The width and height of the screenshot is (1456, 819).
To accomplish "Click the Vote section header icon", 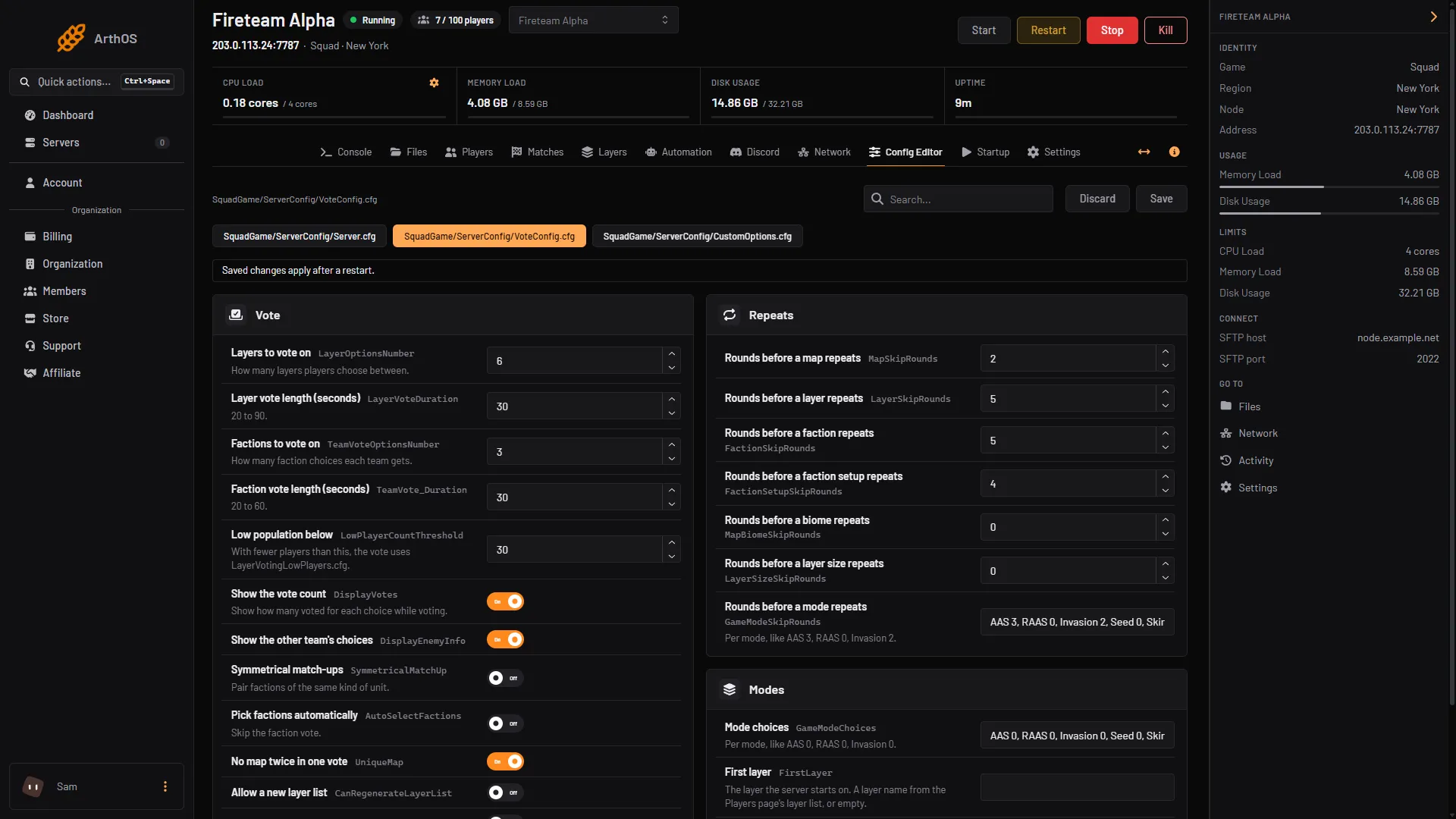I will [237, 315].
